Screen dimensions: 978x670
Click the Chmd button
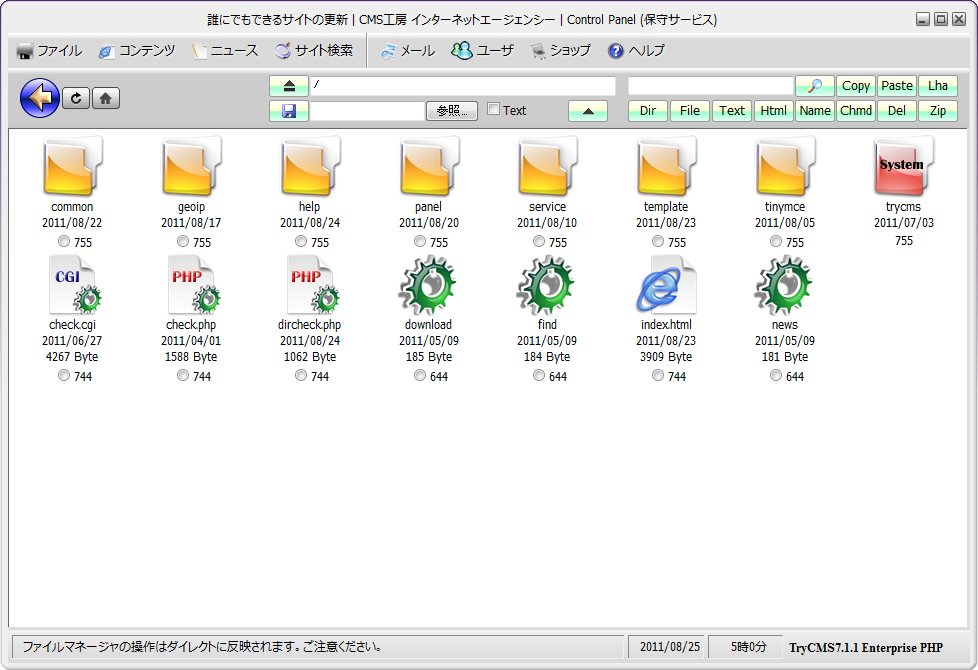[856, 111]
